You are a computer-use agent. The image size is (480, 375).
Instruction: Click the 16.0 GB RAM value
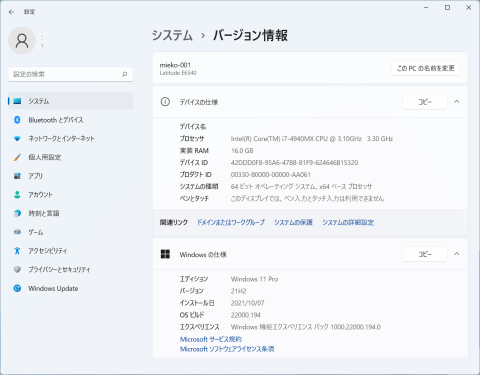point(242,151)
